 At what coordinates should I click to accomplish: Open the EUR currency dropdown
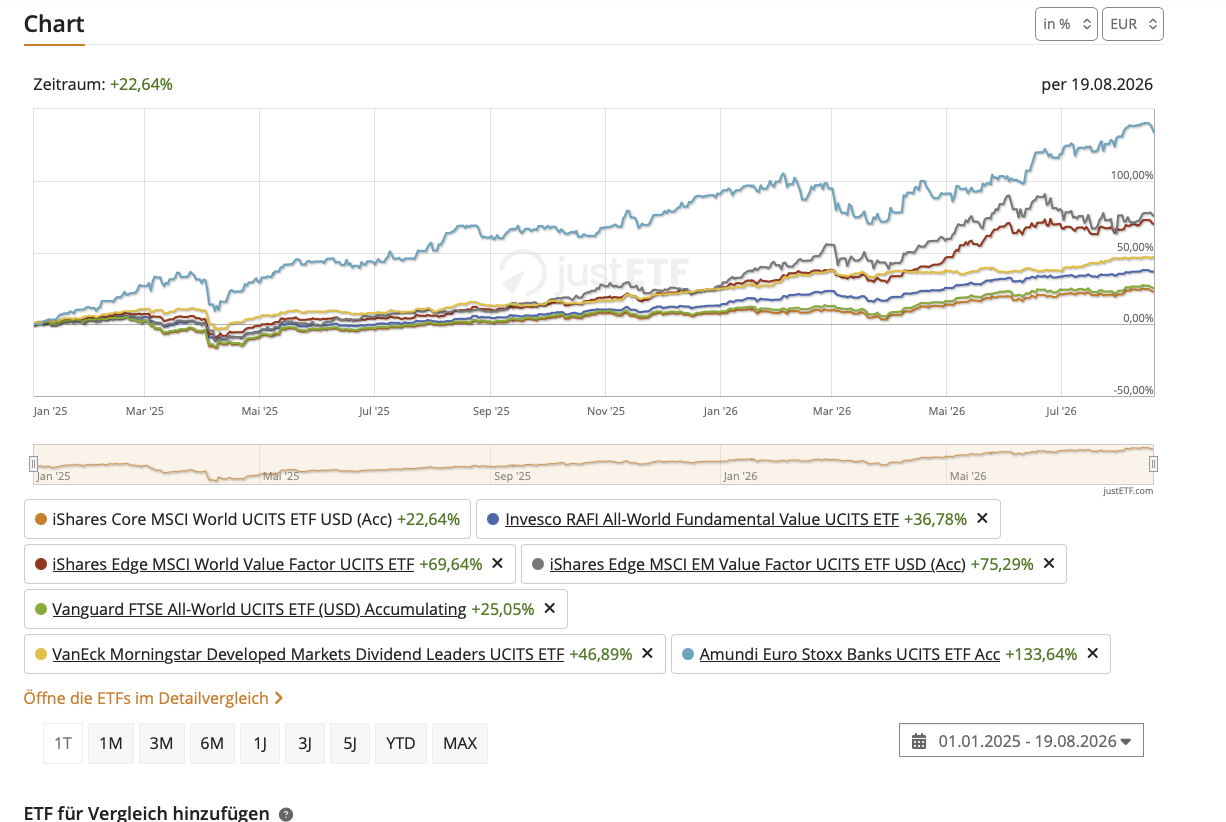[1132, 24]
